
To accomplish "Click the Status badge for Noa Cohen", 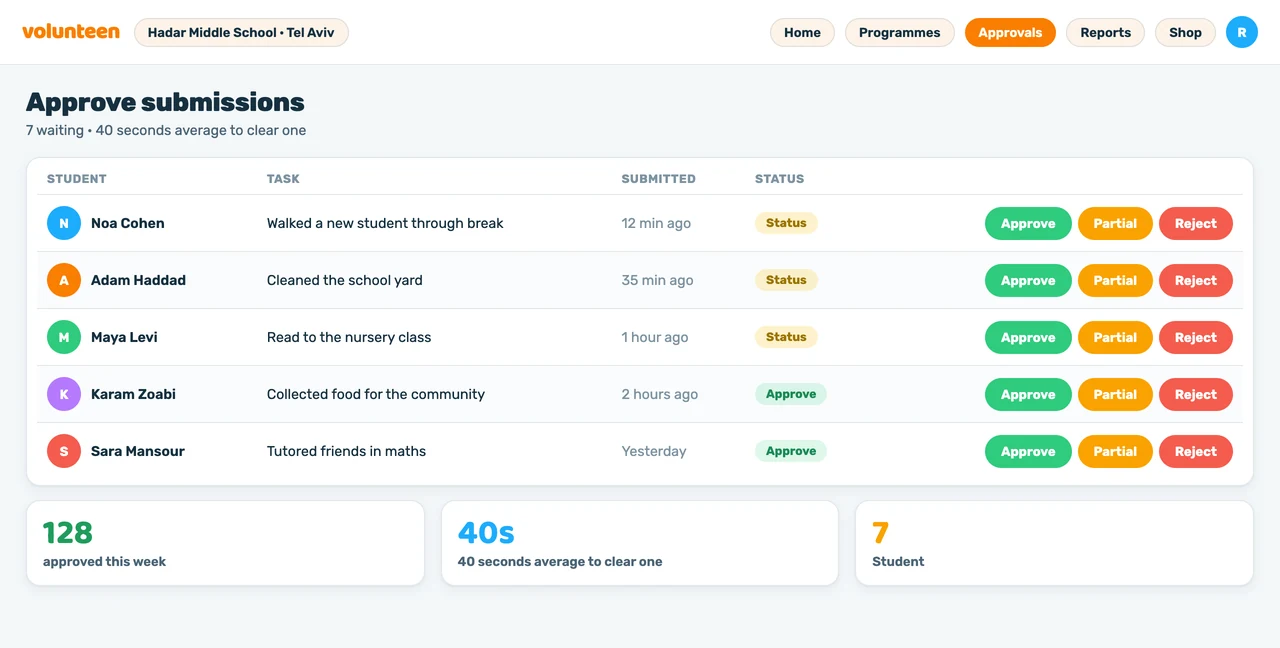I will point(786,223).
